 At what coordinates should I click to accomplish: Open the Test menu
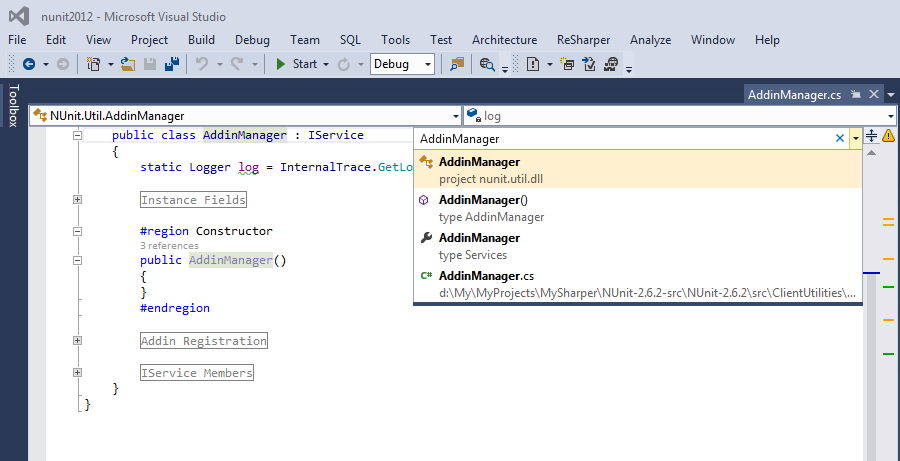[441, 40]
